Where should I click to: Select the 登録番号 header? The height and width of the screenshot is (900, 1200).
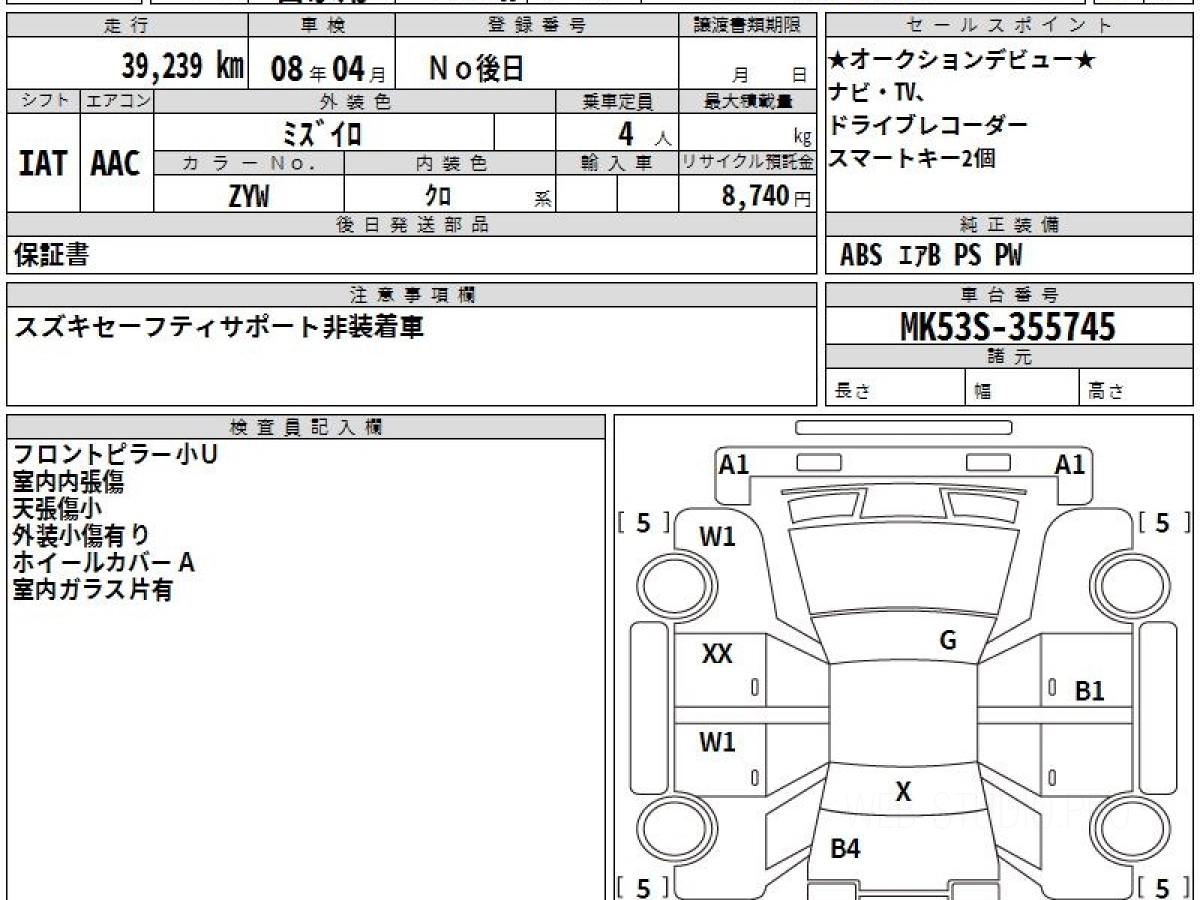(537, 26)
